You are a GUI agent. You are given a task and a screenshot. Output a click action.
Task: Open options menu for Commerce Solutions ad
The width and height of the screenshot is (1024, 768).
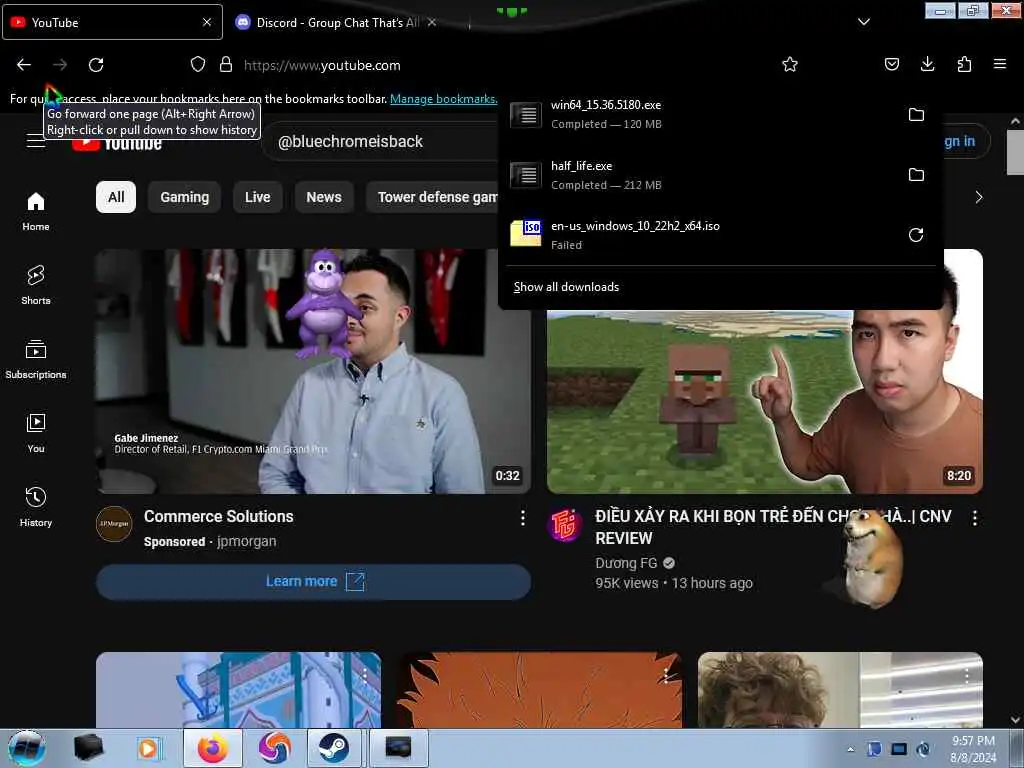click(x=522, y=518)
